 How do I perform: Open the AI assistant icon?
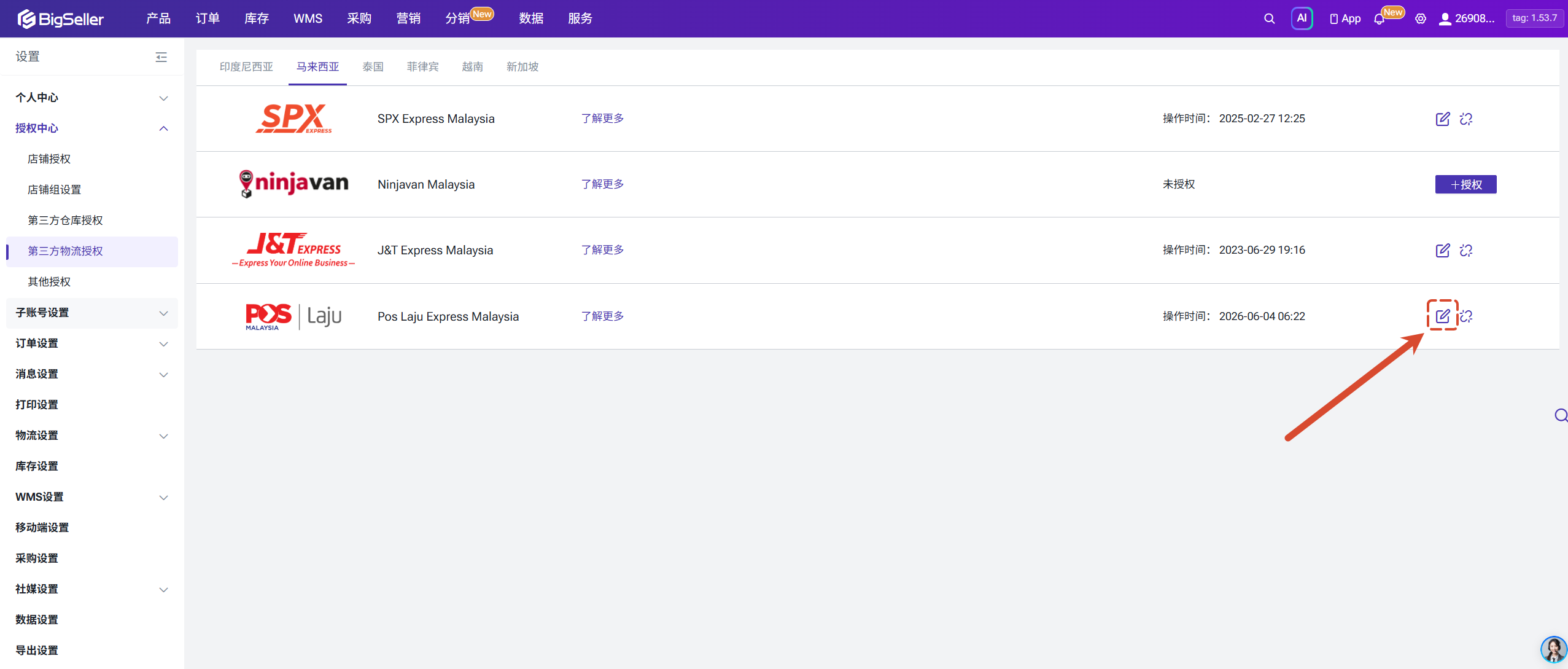pyautogui.click(x=1302, y=18)
